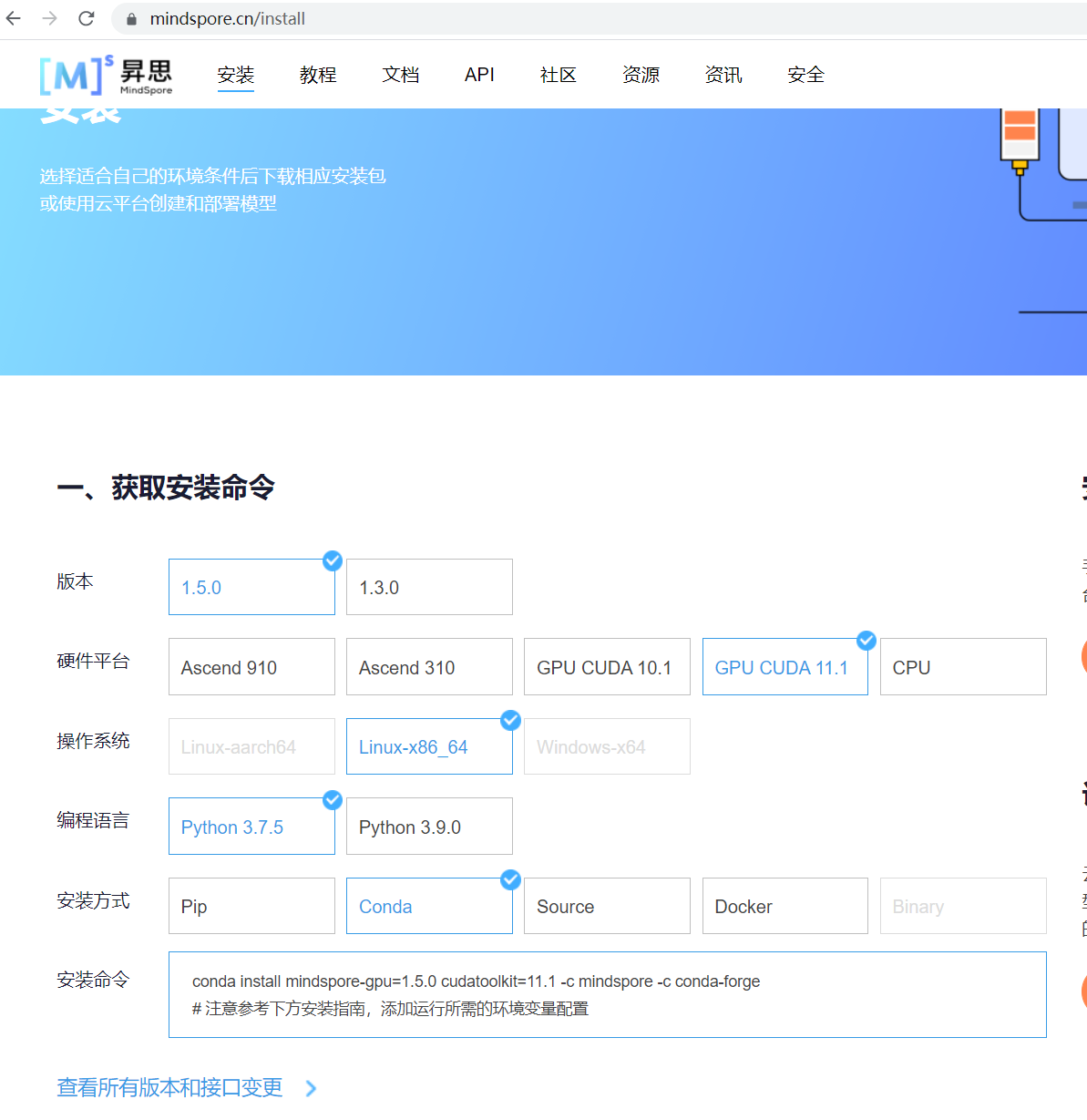Reload the page with refresh icon
This screenshot has height=1120, width=1087.
click(x=87, y=18)
